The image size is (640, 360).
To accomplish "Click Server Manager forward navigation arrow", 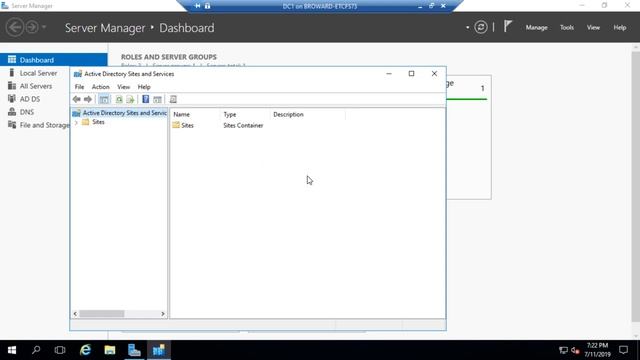I will tap(32, 27).
